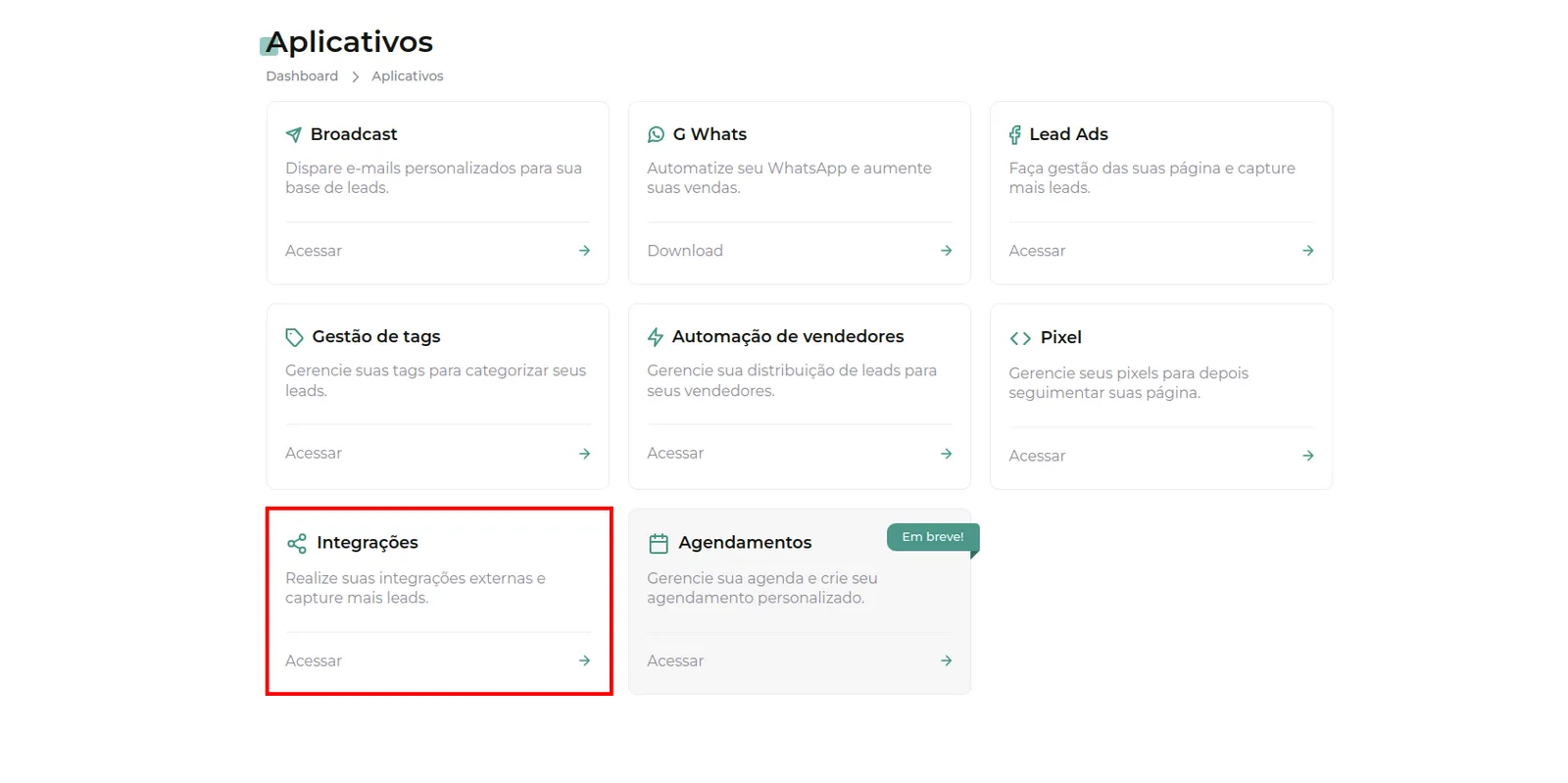Click Download in the G Whats card
The width and height of the screenshot is (1568, 783).
coord(685,251)
